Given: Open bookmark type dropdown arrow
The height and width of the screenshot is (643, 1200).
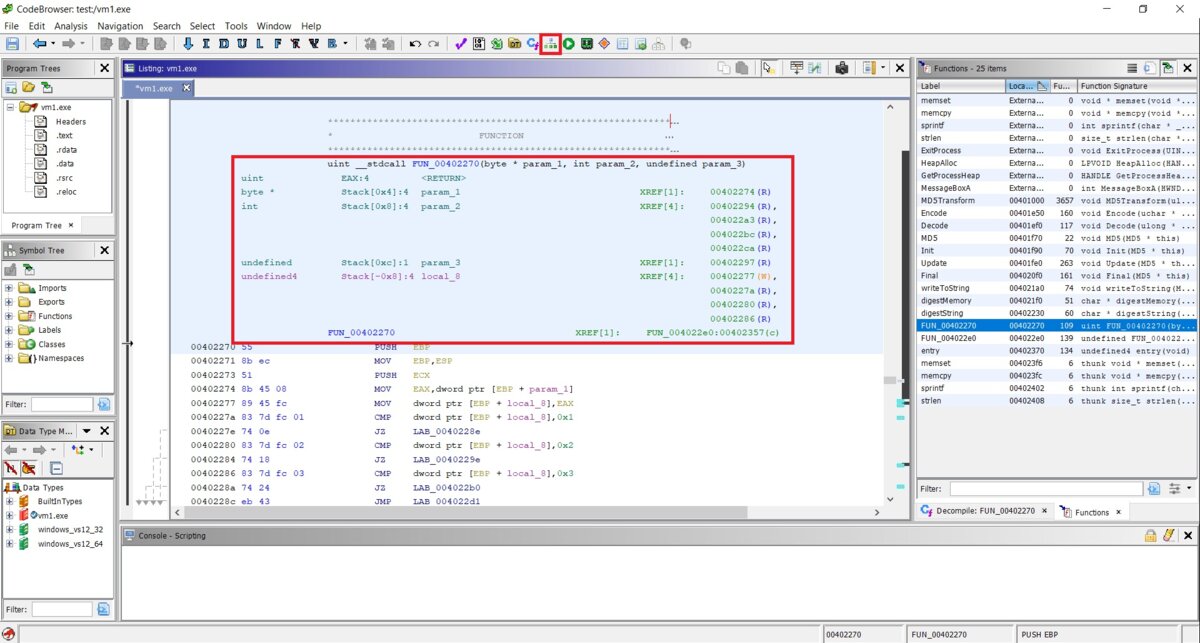Looking at the screenshot, I should pos(345,44).
